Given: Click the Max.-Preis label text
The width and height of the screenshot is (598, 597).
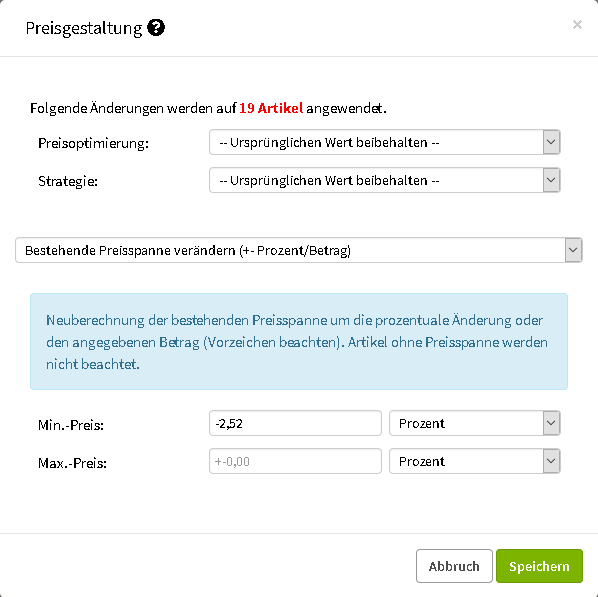Looking at the screenshot, I should [x=72, y=463].
